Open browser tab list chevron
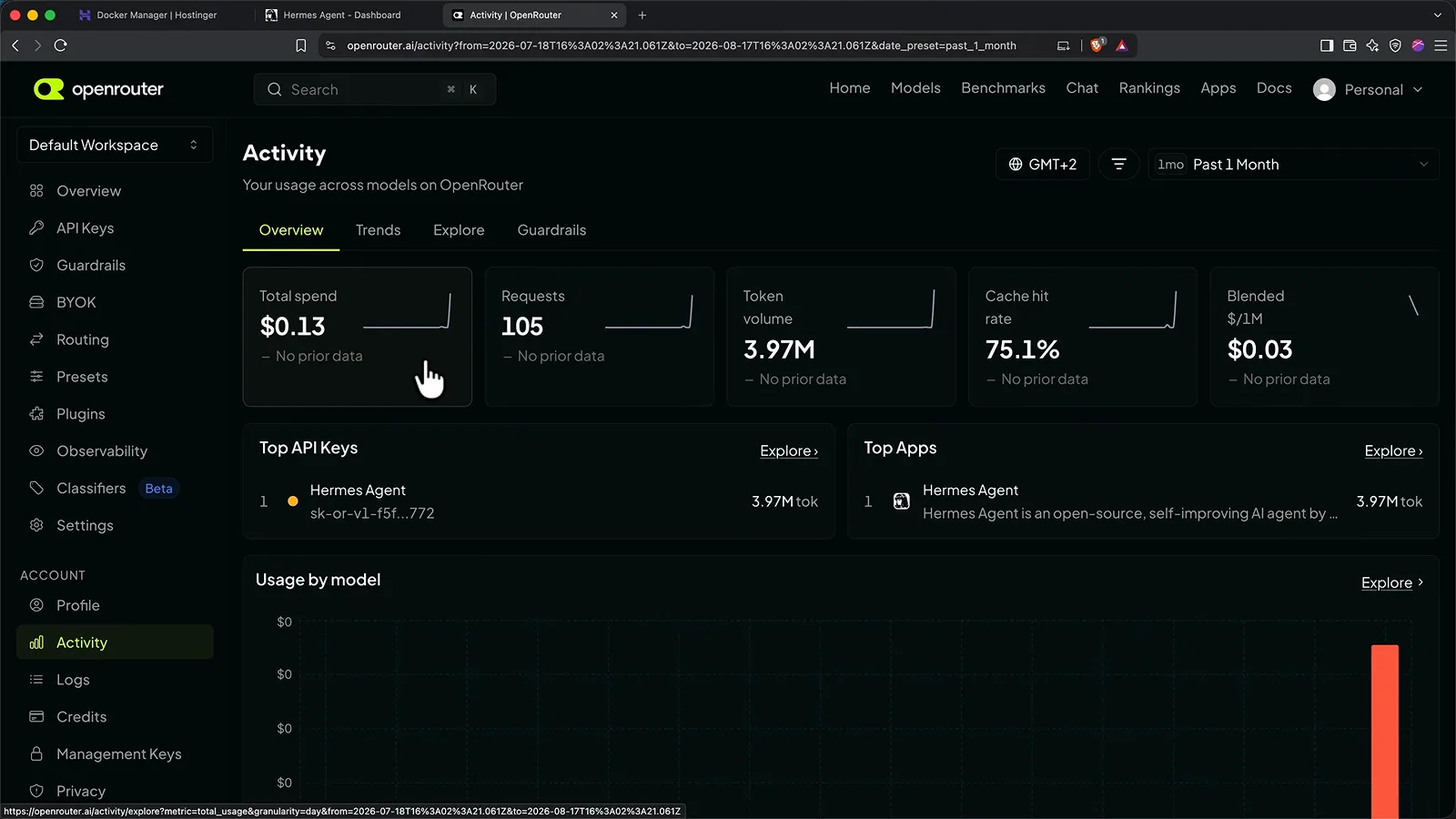 tap(1438, 15)
